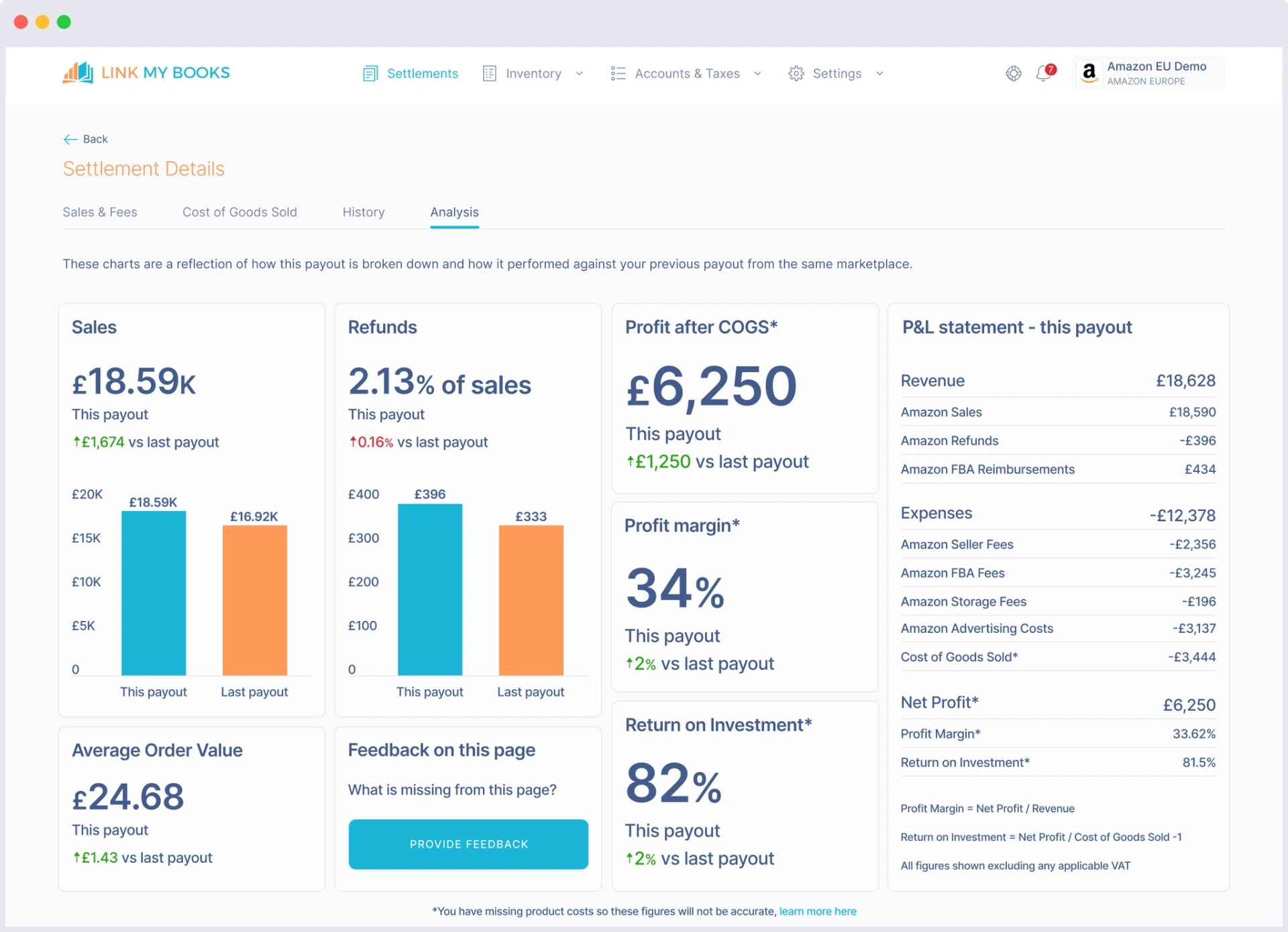Click the blue £396 Refunds bar

click(x=430, y=589)
